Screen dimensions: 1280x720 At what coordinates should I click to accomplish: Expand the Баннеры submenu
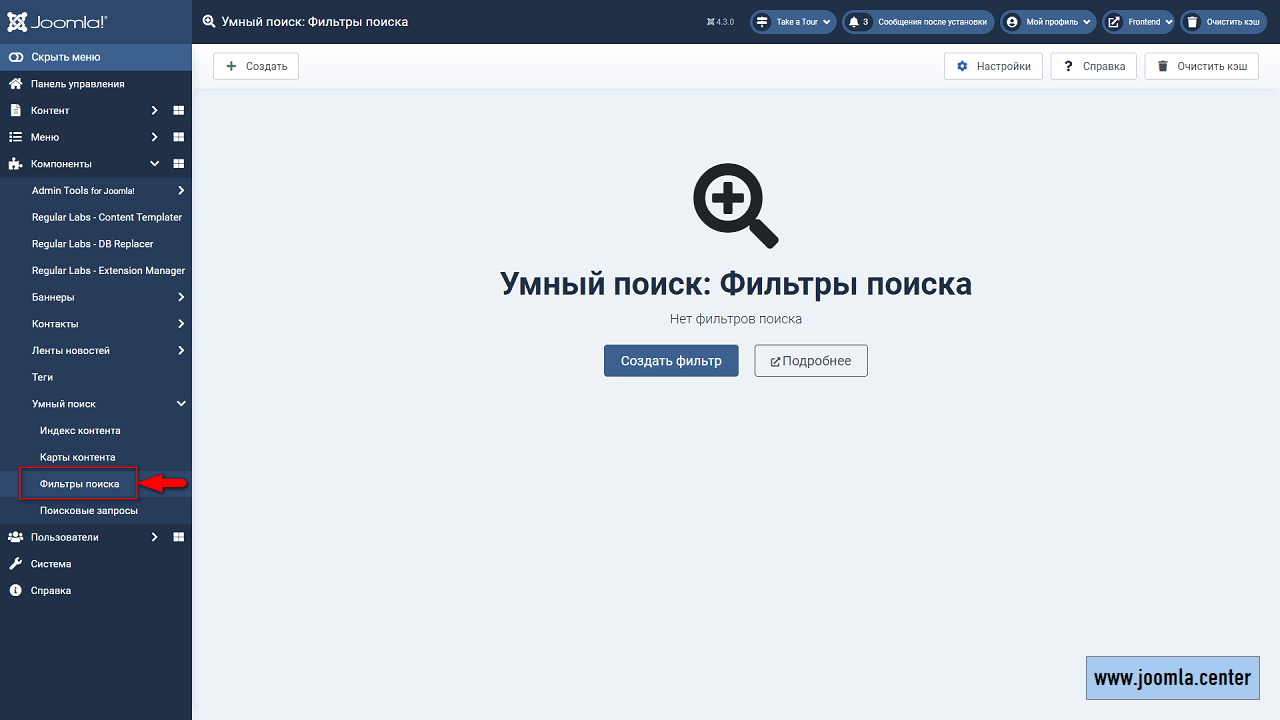pyautogui.click(x=181, y=297)
